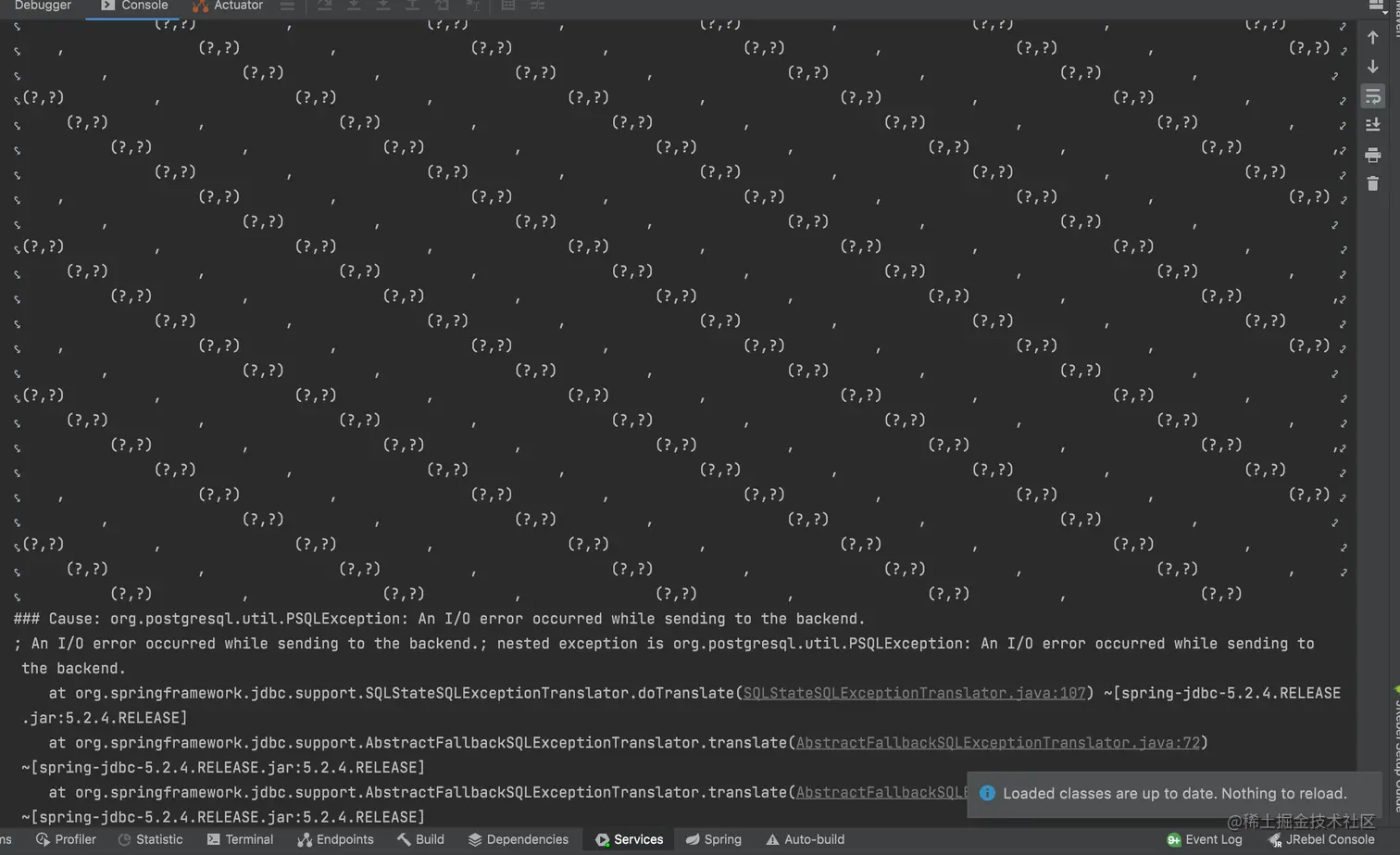Toggle Scroll to End of console
The height and width of the screenshot is (855, 1400).
point(1373,125)
